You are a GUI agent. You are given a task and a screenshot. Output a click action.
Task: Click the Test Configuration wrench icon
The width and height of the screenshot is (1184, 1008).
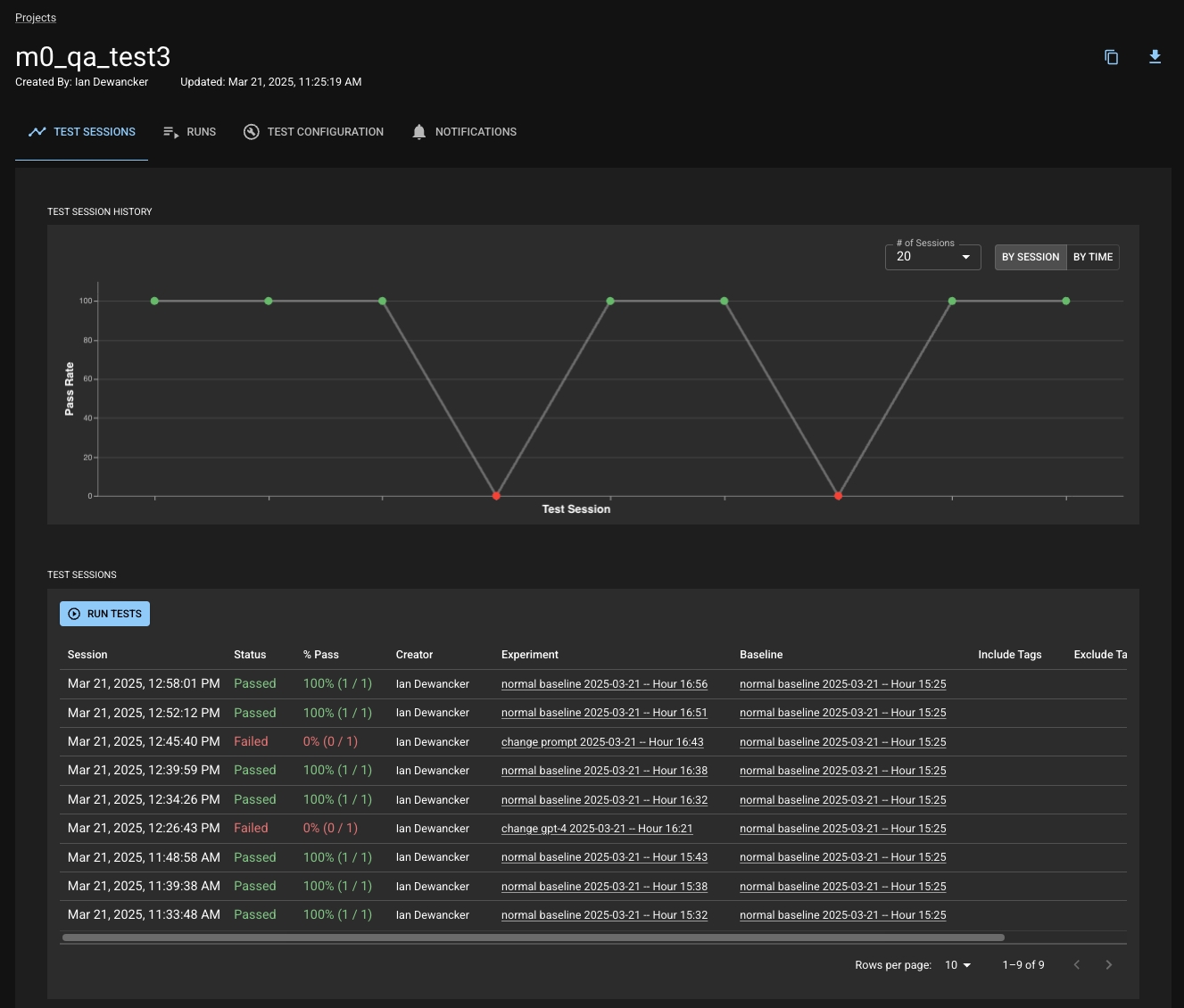(x=252, y=132)
